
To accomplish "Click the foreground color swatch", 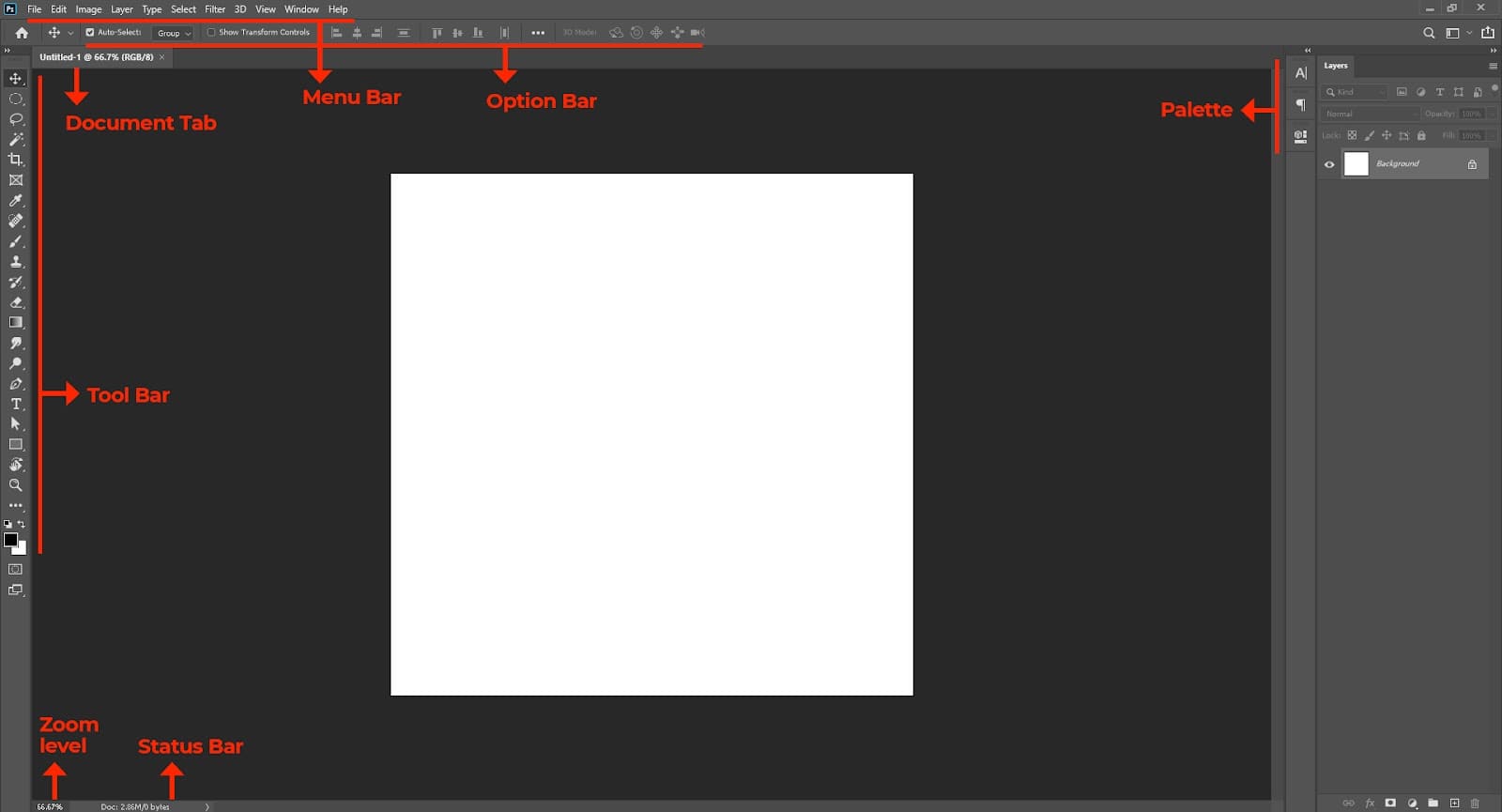I will click(10, 540).
